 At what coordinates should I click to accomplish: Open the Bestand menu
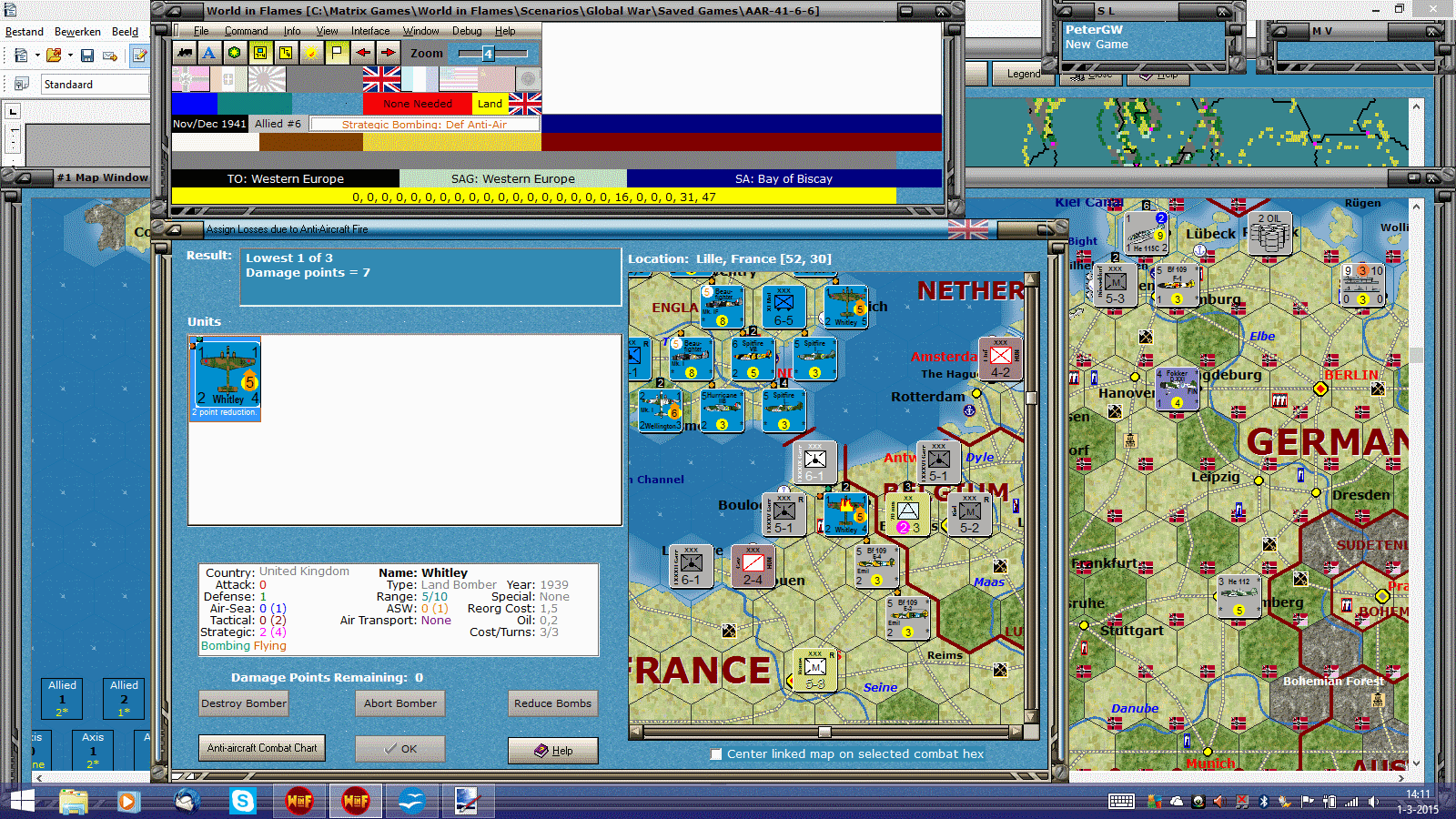coord(25,32)
